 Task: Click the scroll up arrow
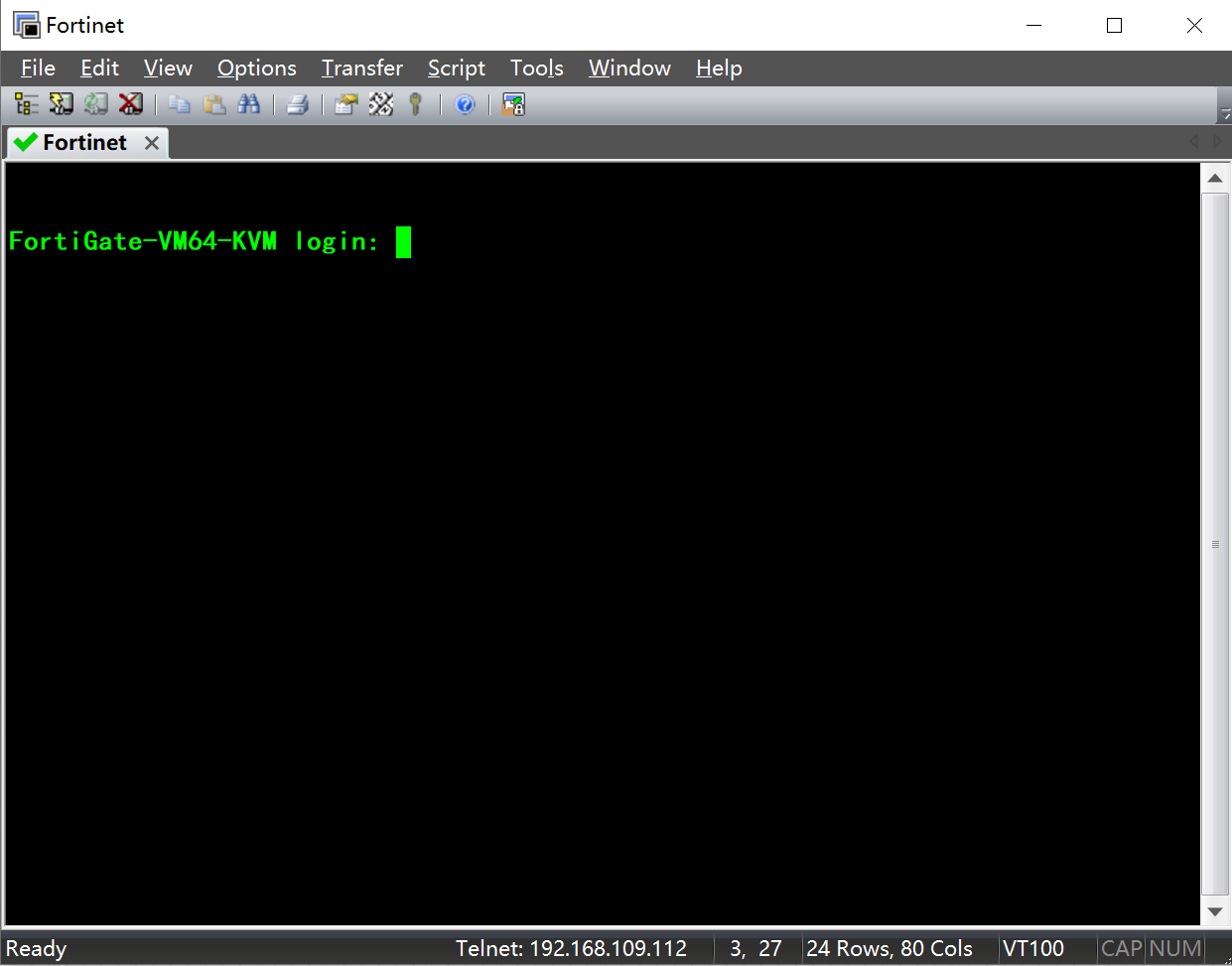tap(1215, 178)
